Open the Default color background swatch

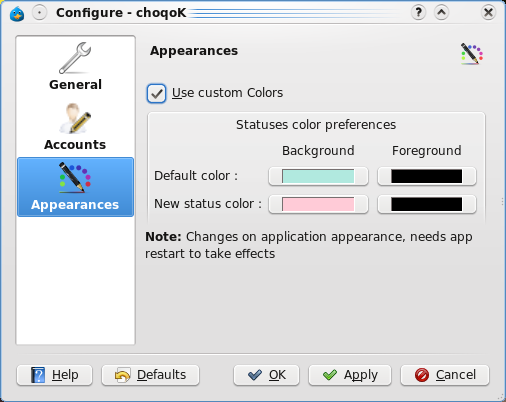coord(318,176)
